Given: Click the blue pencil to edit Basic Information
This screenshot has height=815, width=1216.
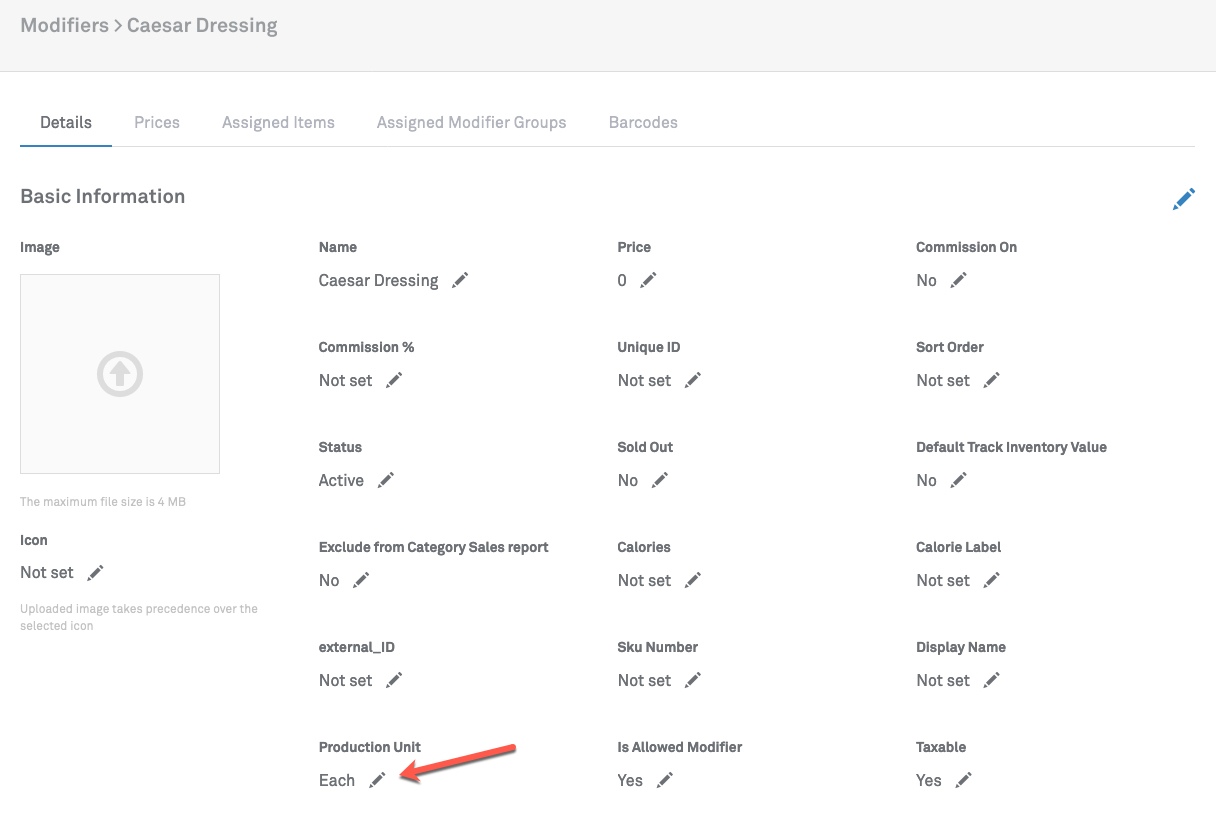Looking at the screenshot, I should (1183, 199).
